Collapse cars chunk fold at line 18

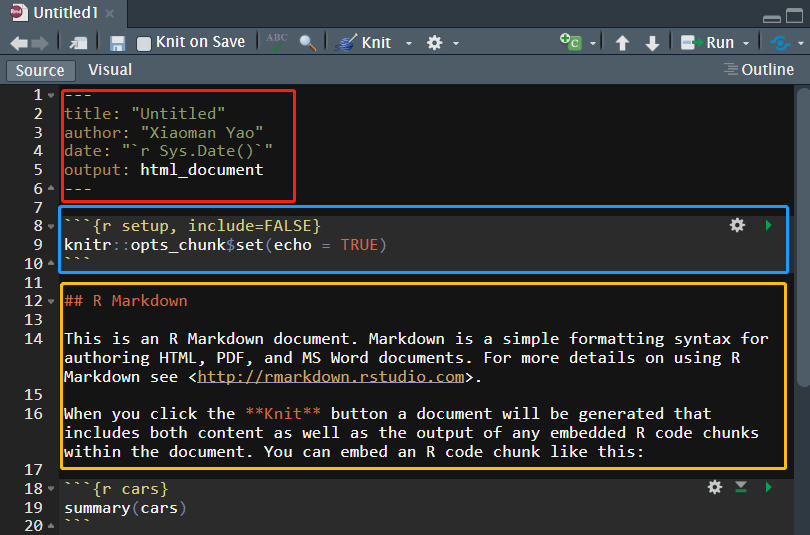51,489
